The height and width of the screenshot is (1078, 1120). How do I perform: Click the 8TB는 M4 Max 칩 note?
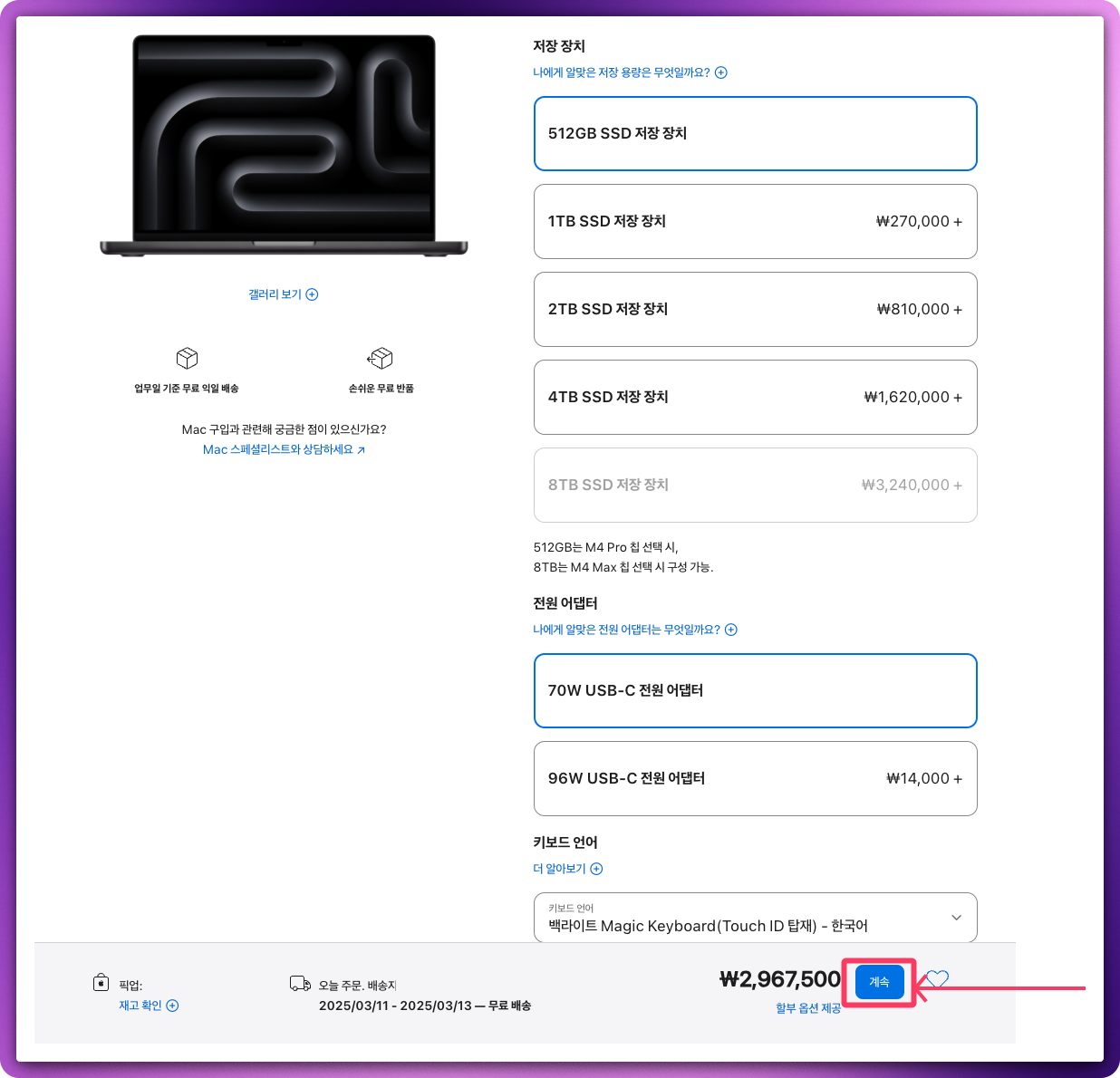[x=623, y=567]
